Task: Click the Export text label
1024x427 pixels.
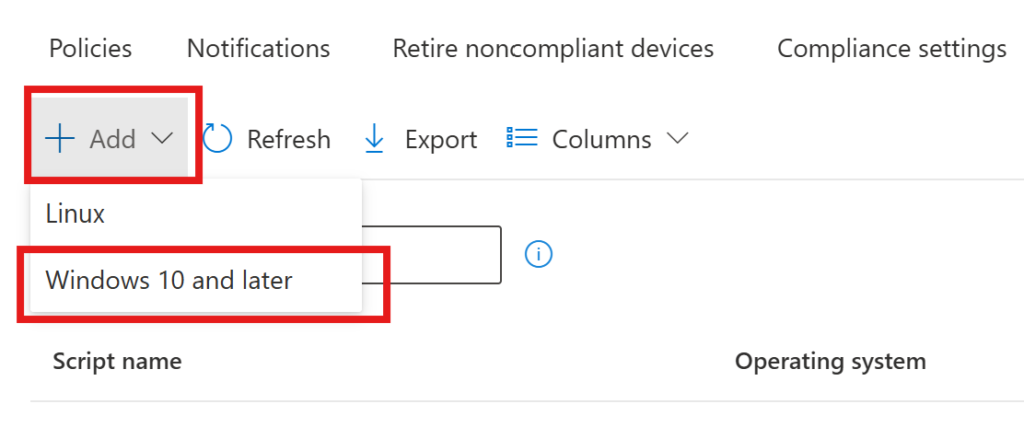Action: pos(441,139)
